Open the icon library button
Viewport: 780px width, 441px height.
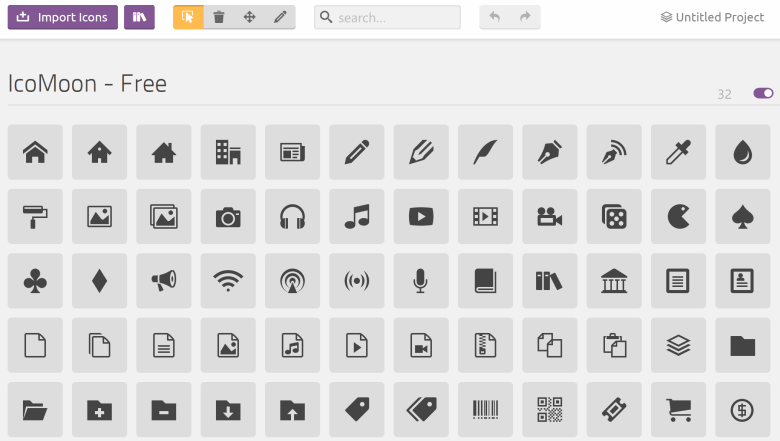coord(139,17)
